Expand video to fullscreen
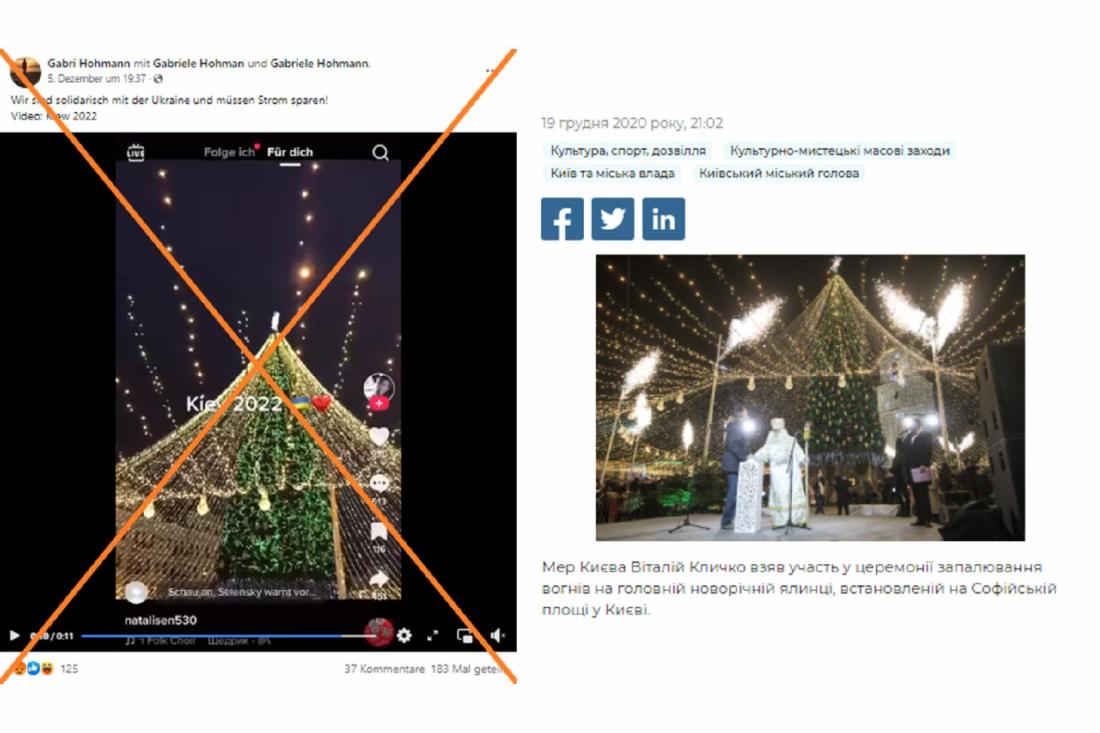The height and width of the screenshot is (733, 1100). click(x=433, y=636)
